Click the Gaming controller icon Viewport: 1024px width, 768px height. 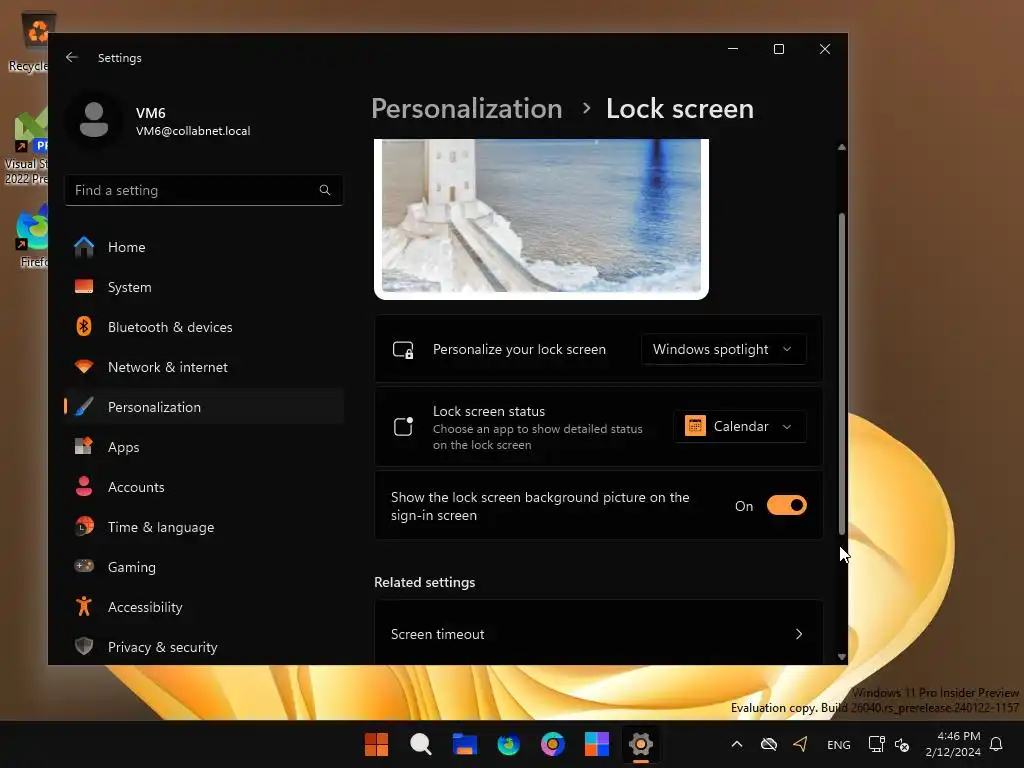pos(84,566)
